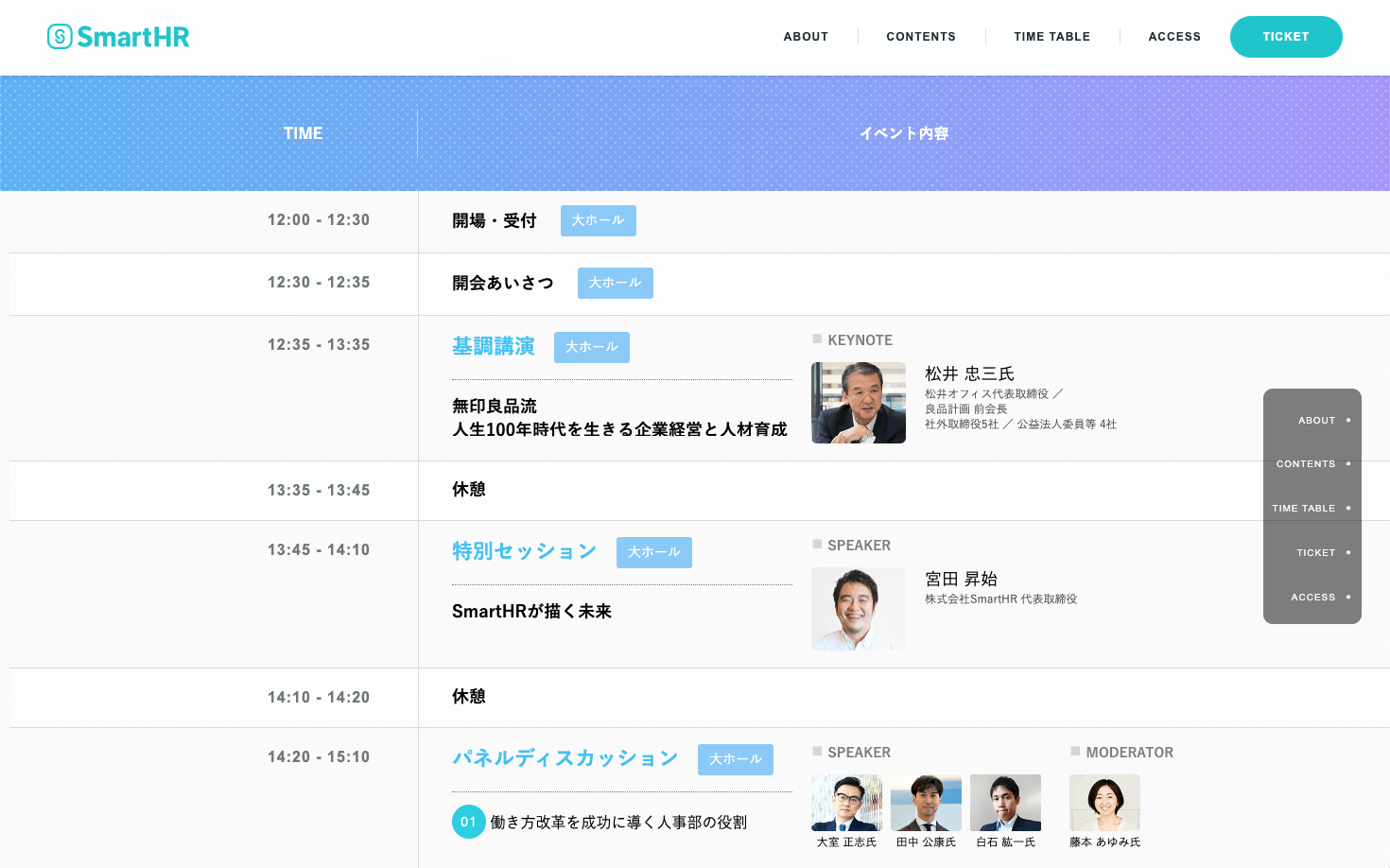Click the time 12:00 - 12:30
Image resolution: width=1390 pixels, height=868 pixels.
coord(319,220)
